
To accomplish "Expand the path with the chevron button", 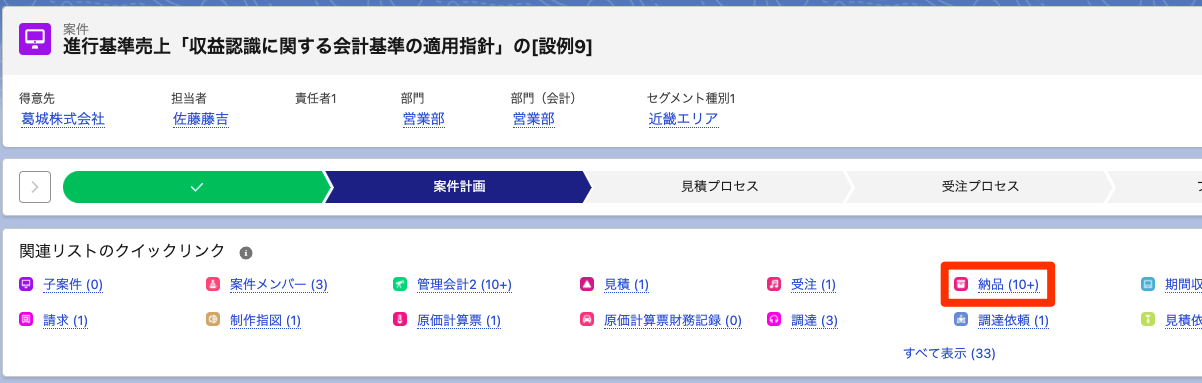I will pos(35,187).
